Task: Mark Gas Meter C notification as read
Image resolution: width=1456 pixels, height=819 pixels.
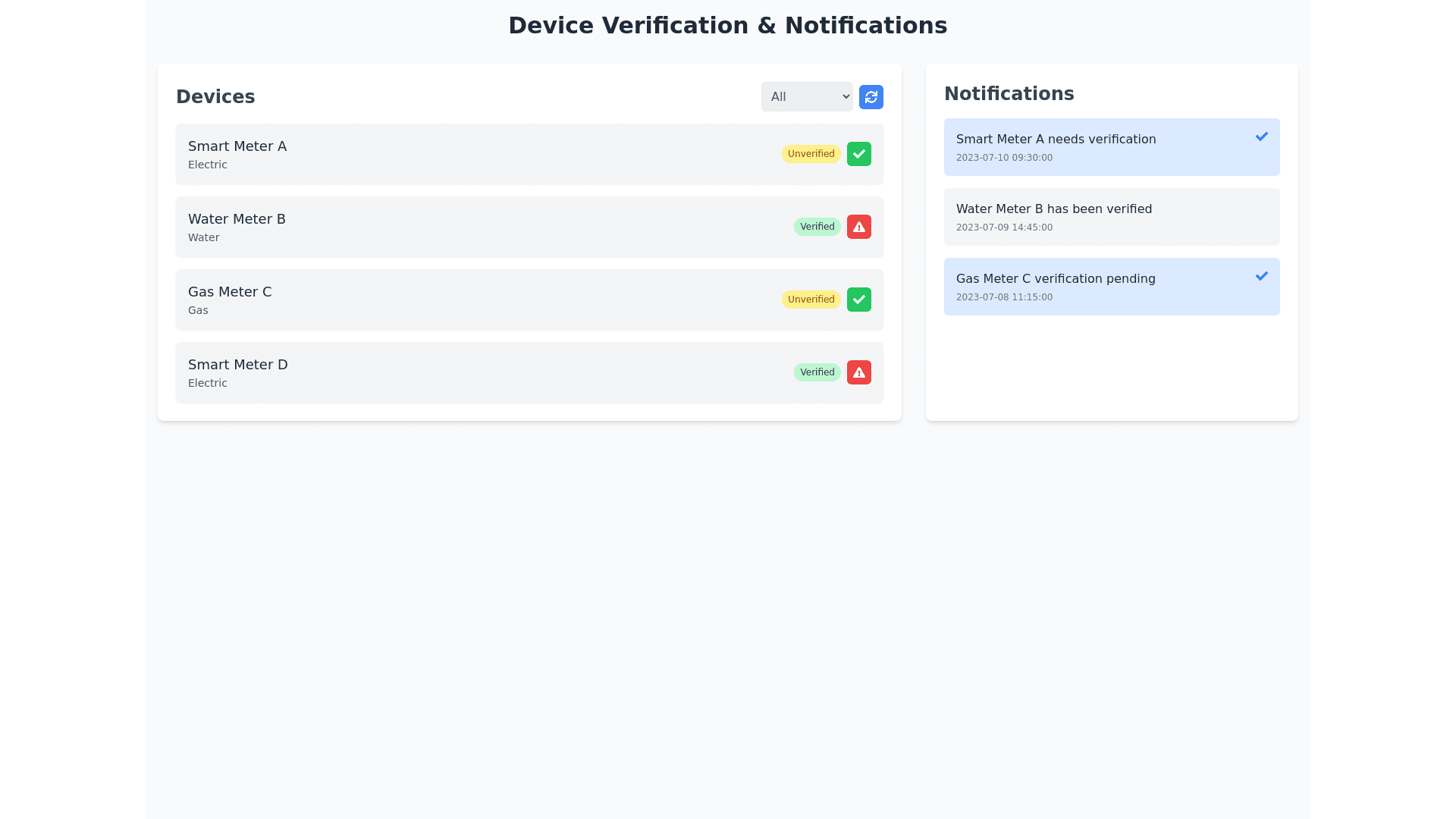Action: tap(1261, 276)
